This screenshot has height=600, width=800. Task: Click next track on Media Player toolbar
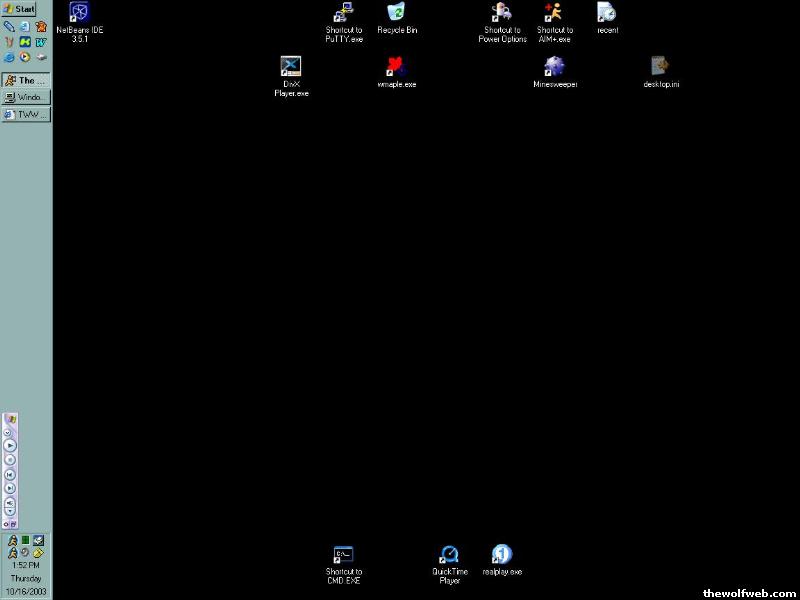(10, 488)
